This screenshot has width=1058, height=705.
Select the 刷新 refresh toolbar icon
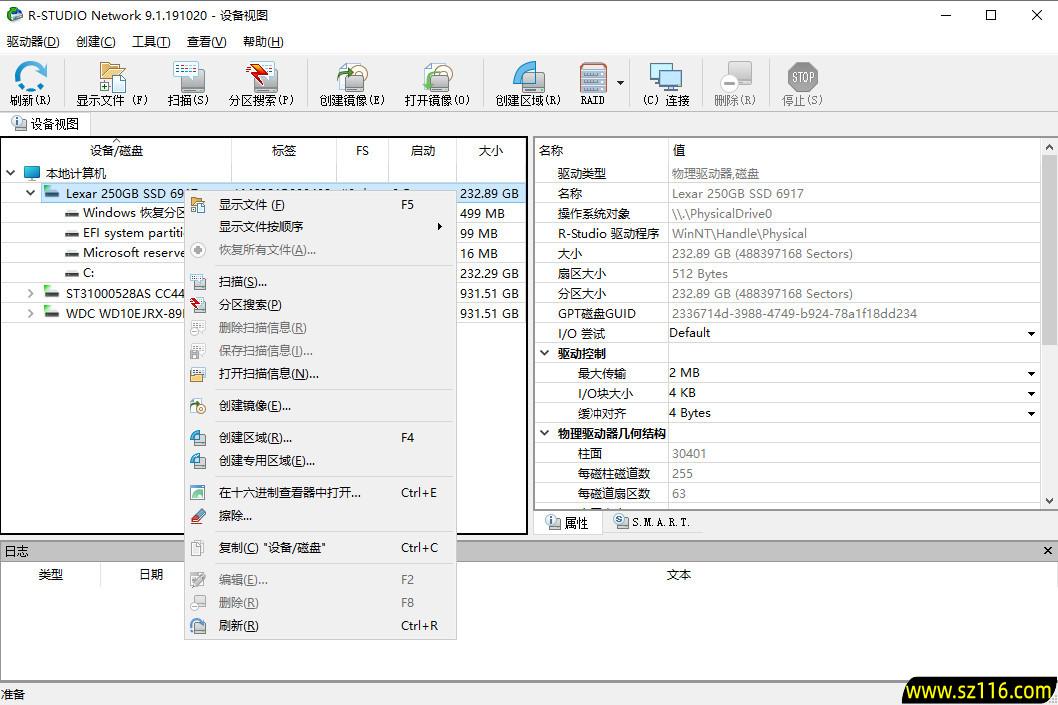point(30,82)
